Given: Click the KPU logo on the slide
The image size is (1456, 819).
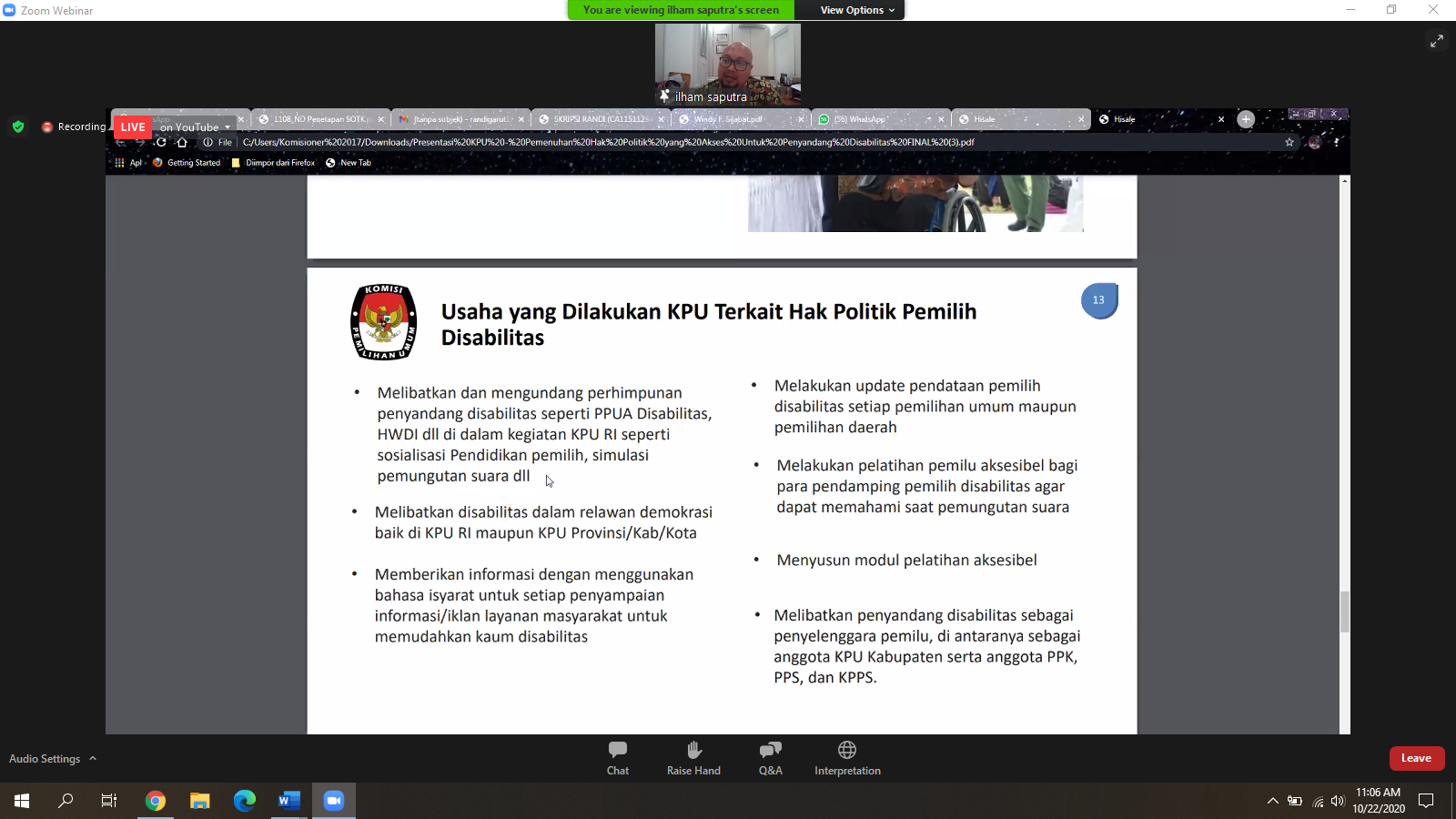Looking at the screenshot, I should [x=384, y=322].
